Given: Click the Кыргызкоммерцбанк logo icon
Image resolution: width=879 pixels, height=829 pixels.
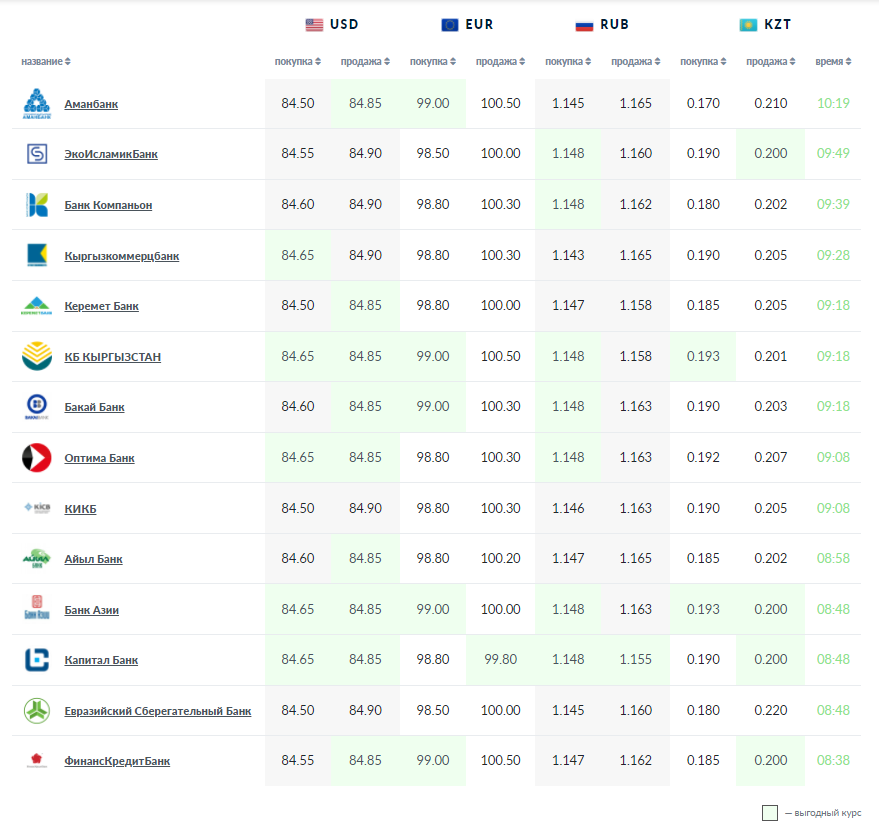Looking at the screenshot, I should 37,256.
